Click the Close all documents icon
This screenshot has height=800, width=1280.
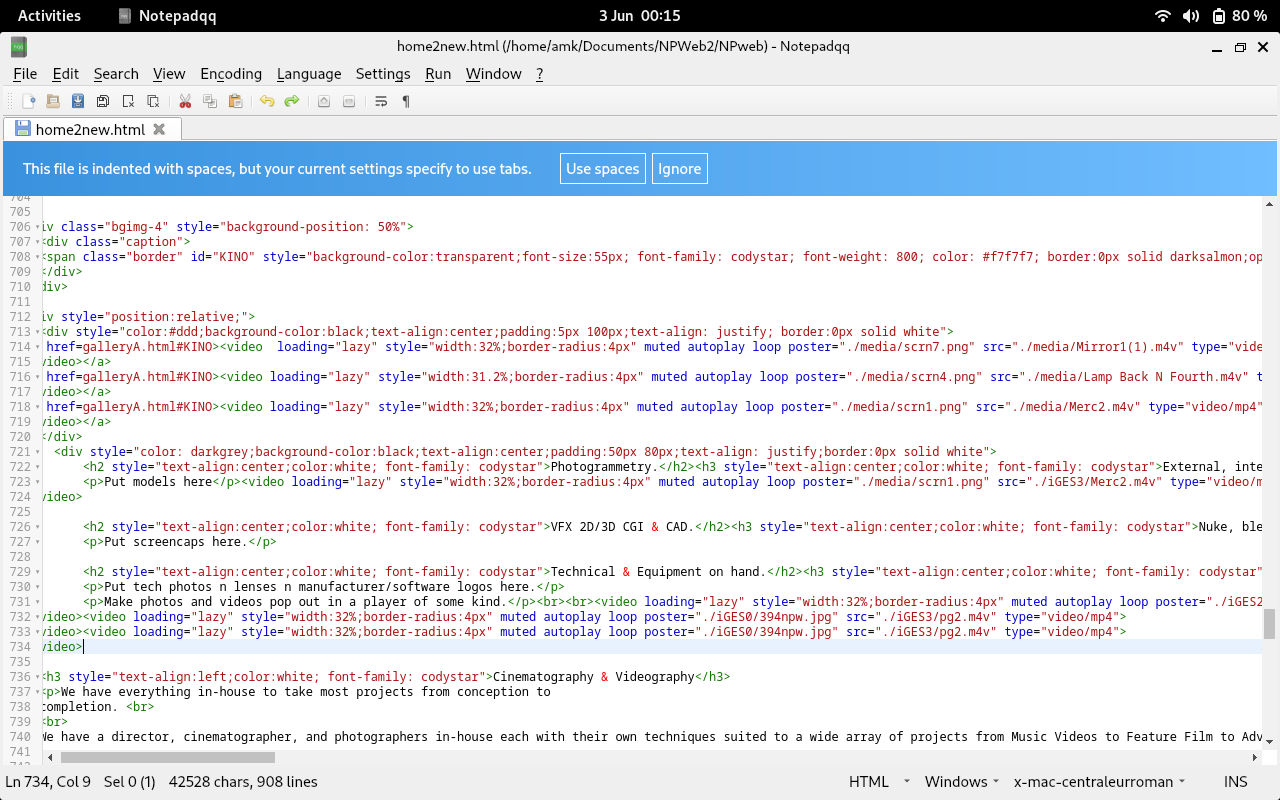click(x=153, y=101)
